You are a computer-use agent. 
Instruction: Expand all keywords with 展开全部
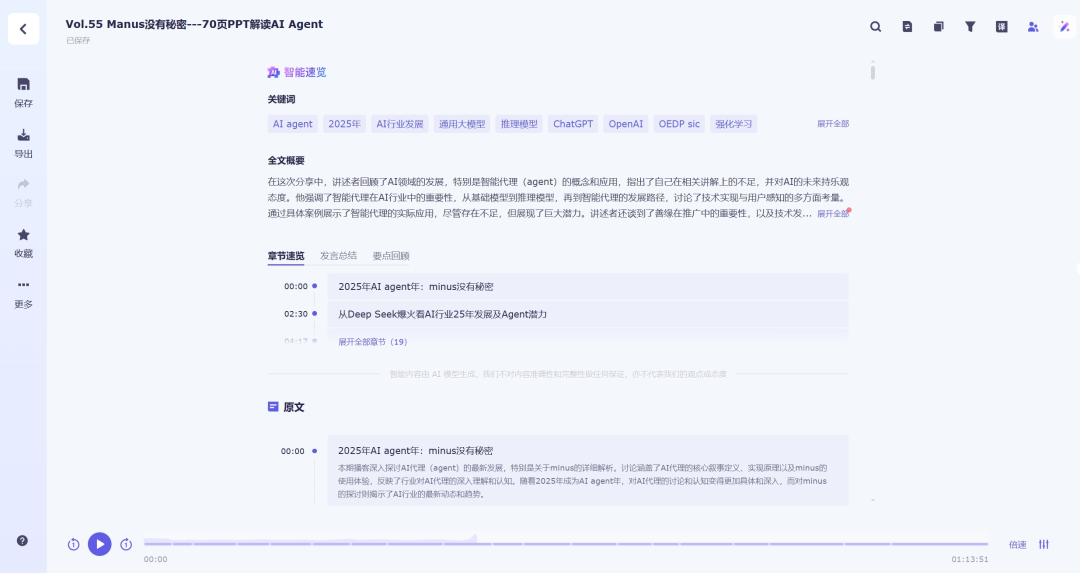(833, 124)
